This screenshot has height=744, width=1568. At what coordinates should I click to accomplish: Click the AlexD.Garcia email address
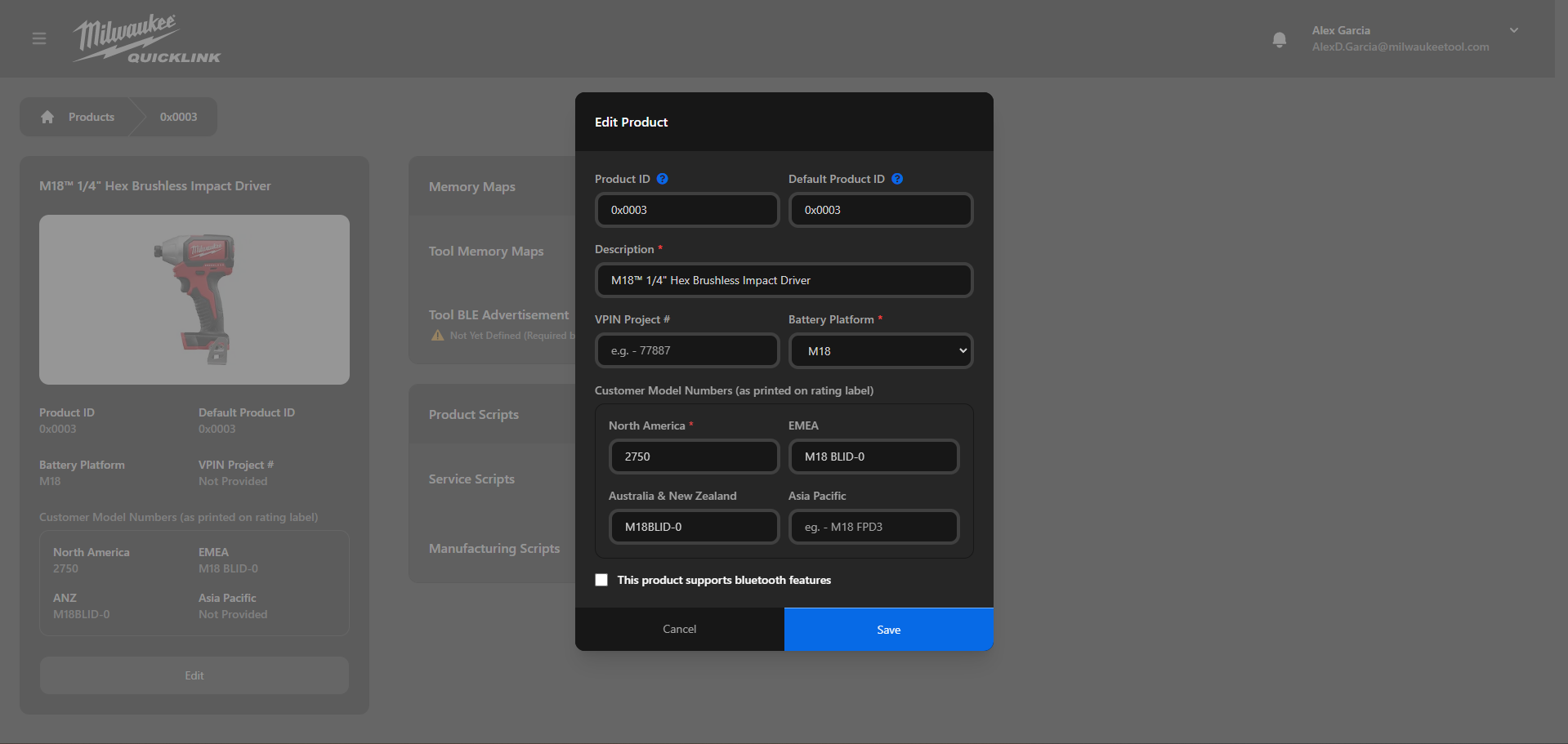pyautogui.click(x=1400, y=47)
